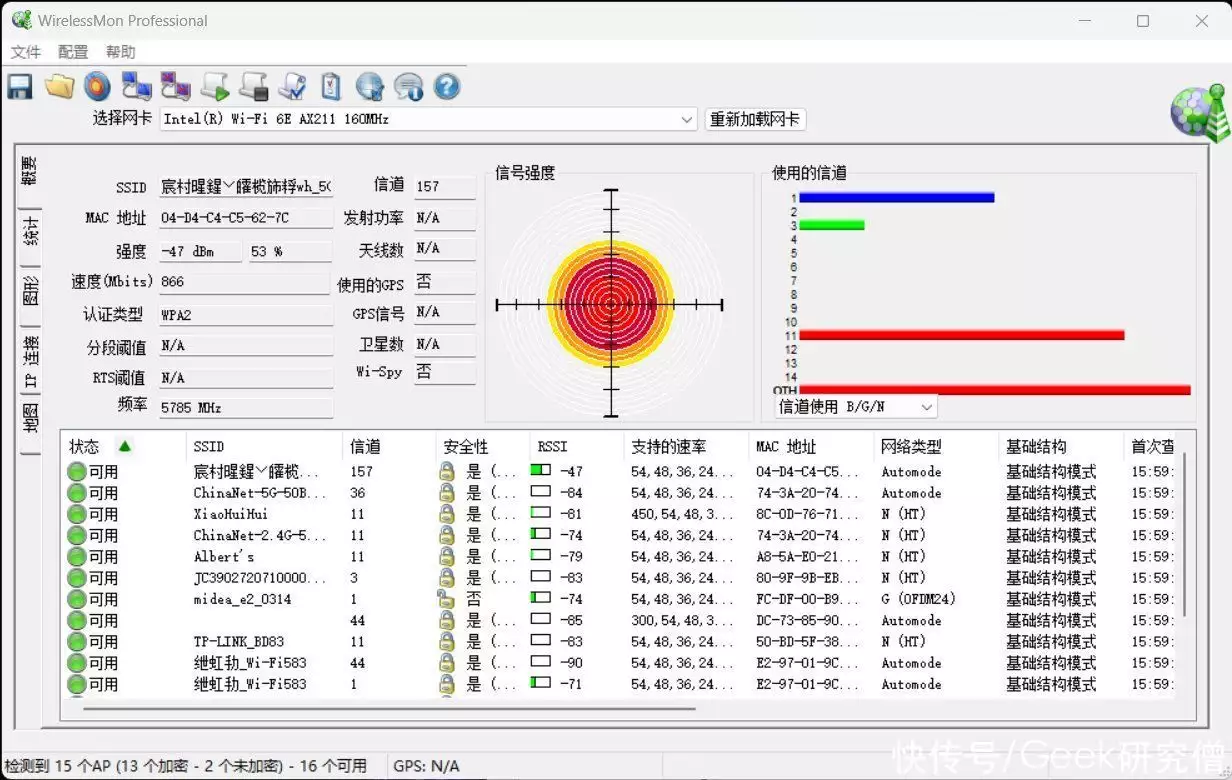Screen dimensions: 1232x780
Task: Click the purple two-monitors network icon
Action: tap(175, 87)
